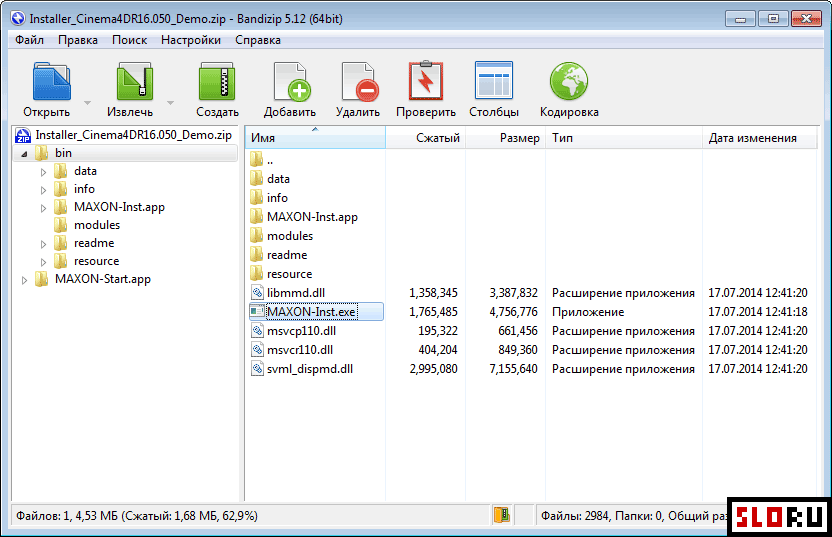Expand the readme folder in the tree
The height and width of the screenshot is (537, 832).
pyautogui.click(x=44, y=244)
